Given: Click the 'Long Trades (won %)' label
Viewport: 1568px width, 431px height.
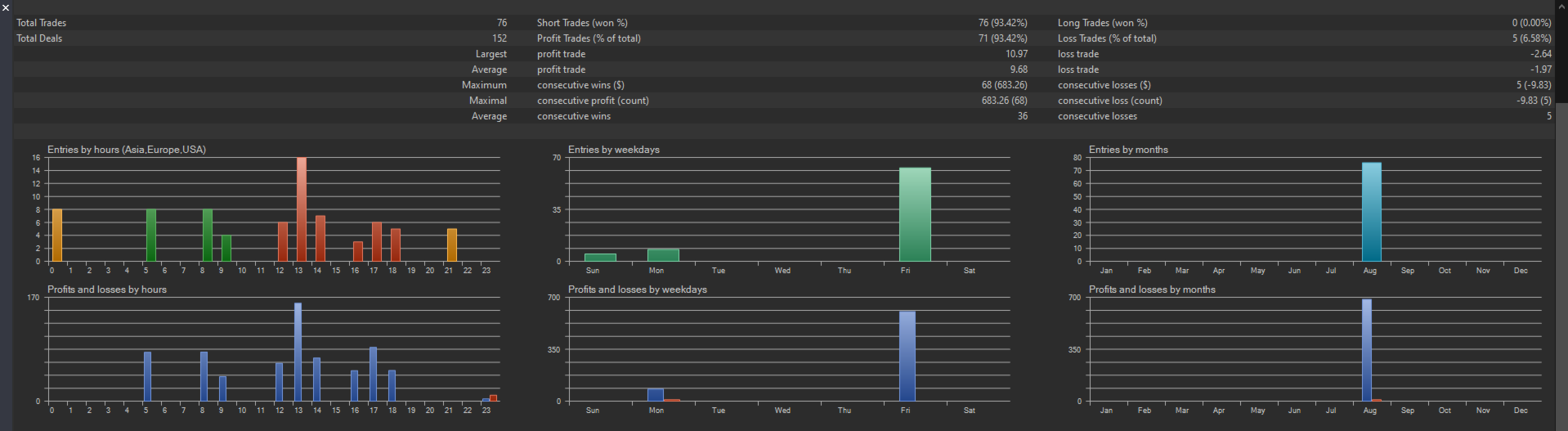Looking at the screenshot, I should point(1102,23).
